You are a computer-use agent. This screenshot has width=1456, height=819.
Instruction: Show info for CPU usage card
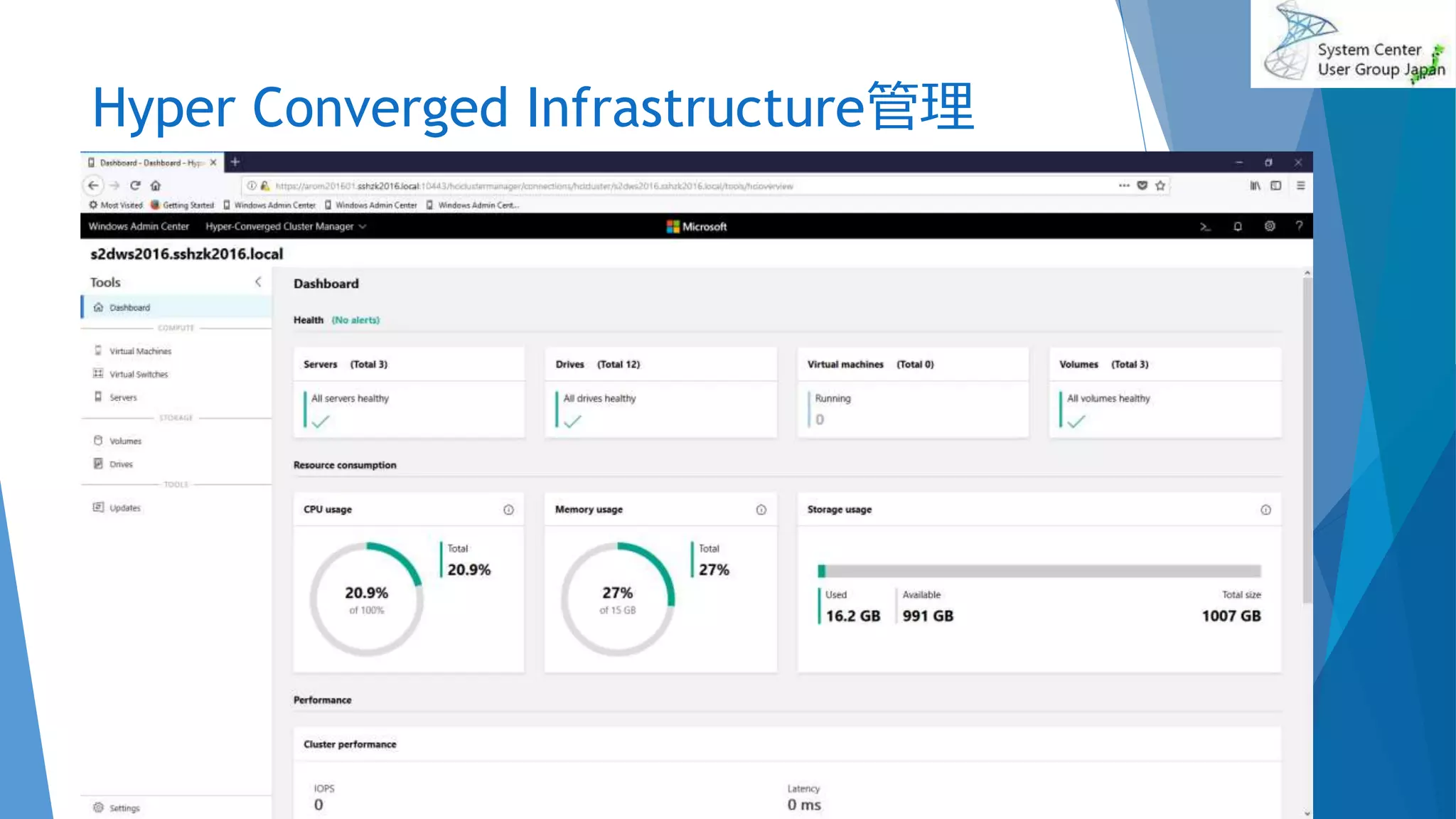click(x=508, y=510)
